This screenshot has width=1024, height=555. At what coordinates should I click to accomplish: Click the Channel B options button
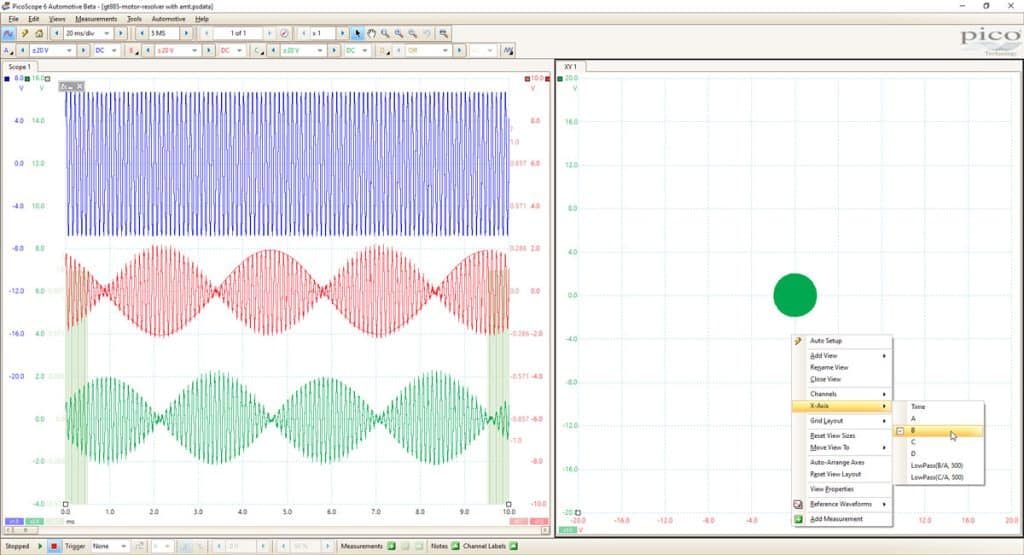point(133,50)
